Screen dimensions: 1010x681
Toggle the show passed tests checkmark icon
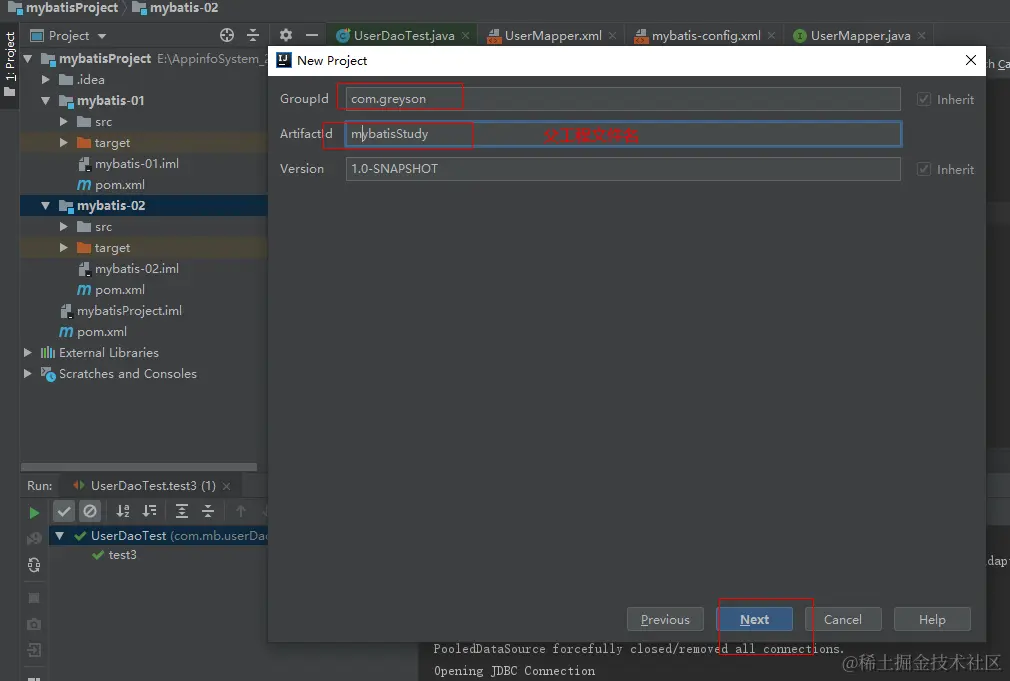click(64, 512)
